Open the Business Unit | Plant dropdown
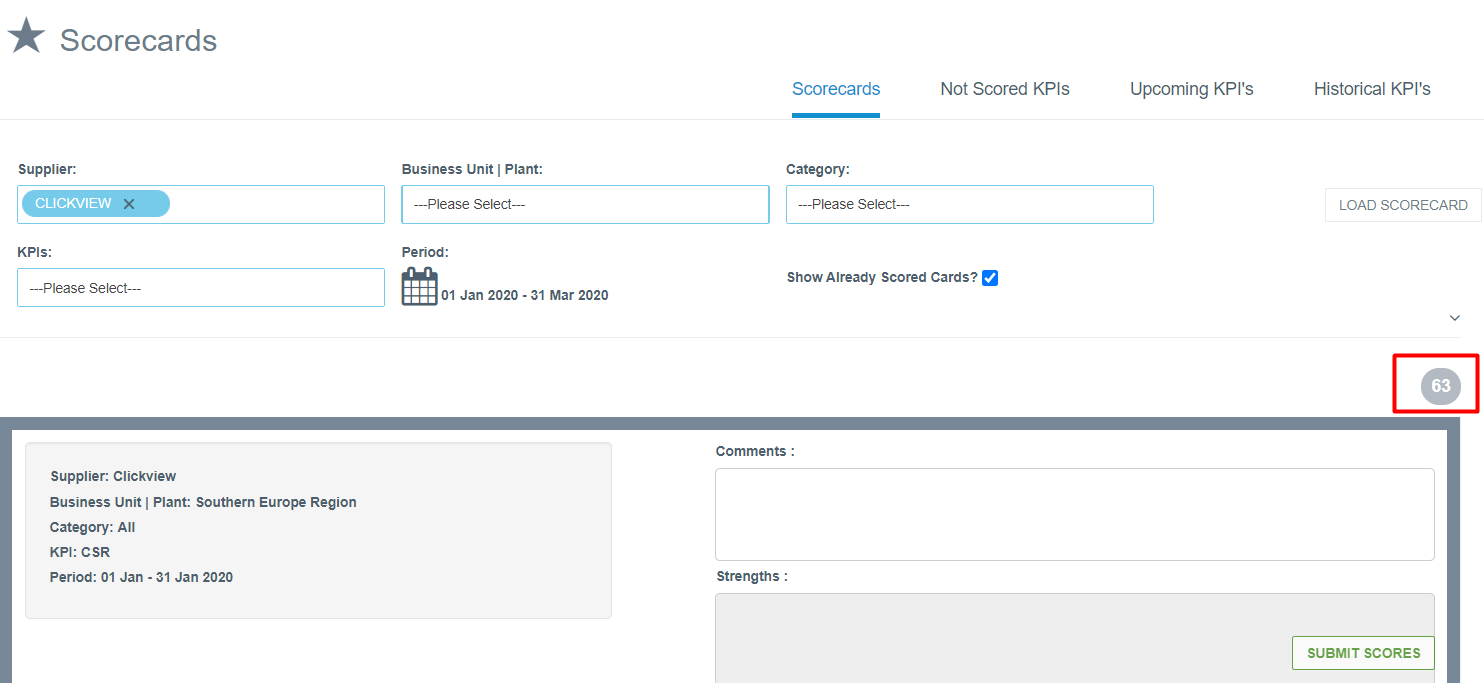 pyautogui.click(x=585, y=204)
